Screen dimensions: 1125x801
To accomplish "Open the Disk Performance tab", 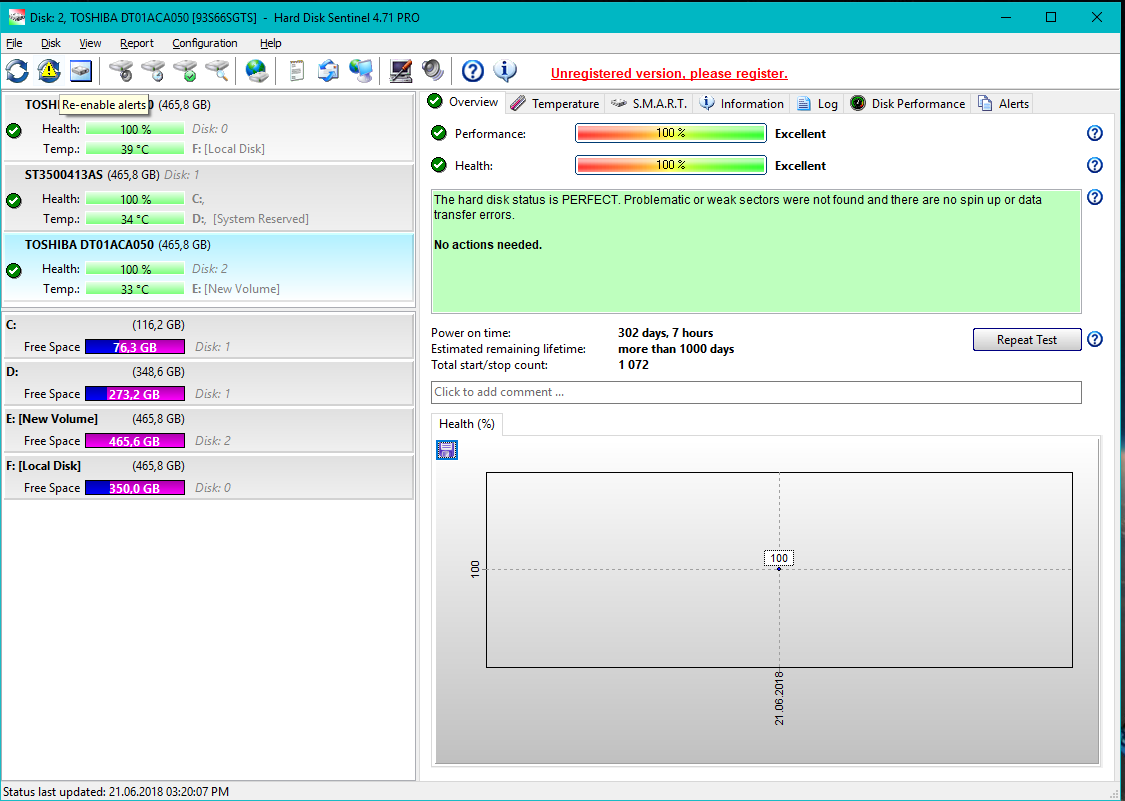I will tap(907, 104).
